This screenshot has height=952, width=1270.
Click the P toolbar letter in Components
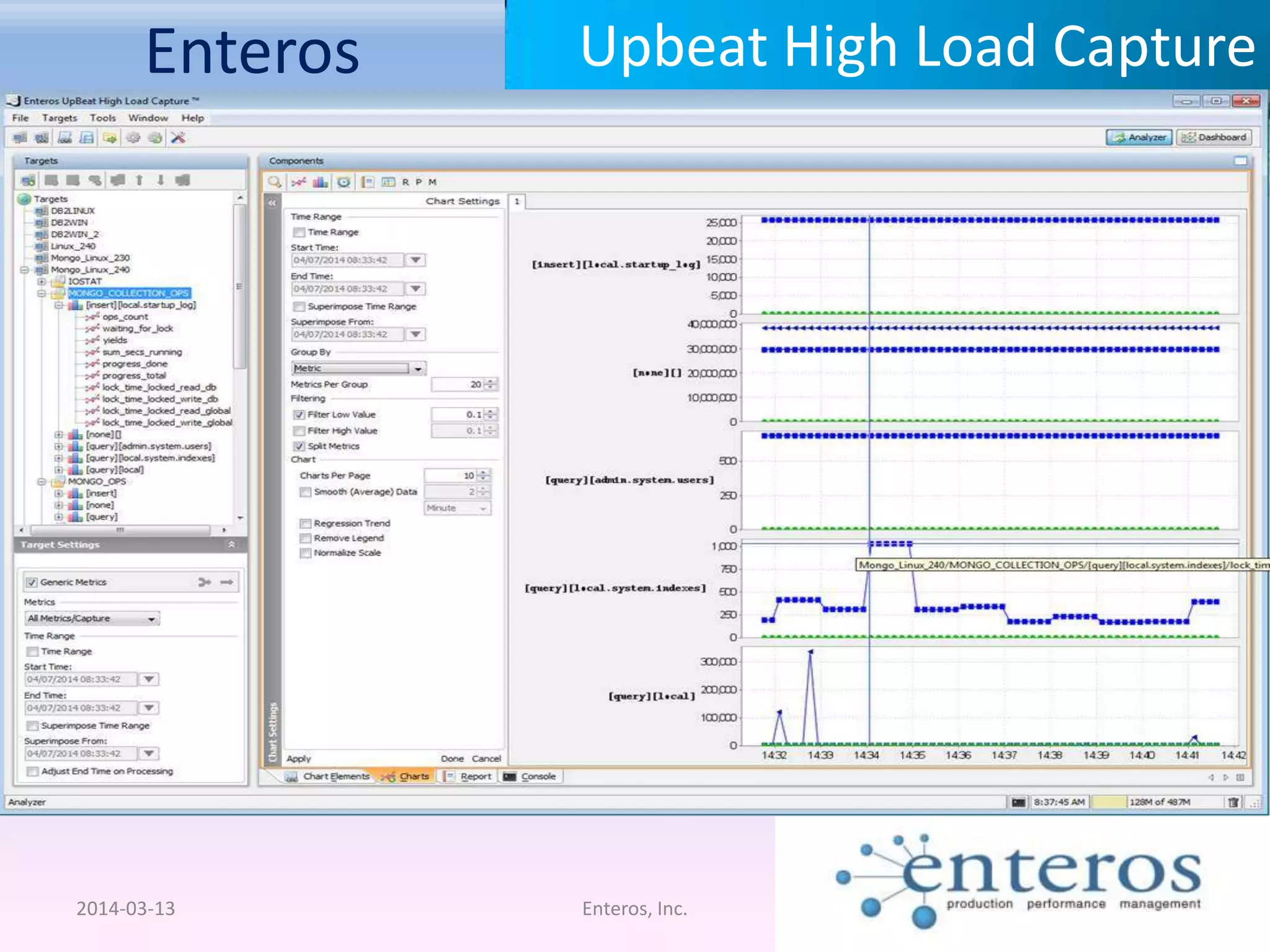[x=419, y=182]
